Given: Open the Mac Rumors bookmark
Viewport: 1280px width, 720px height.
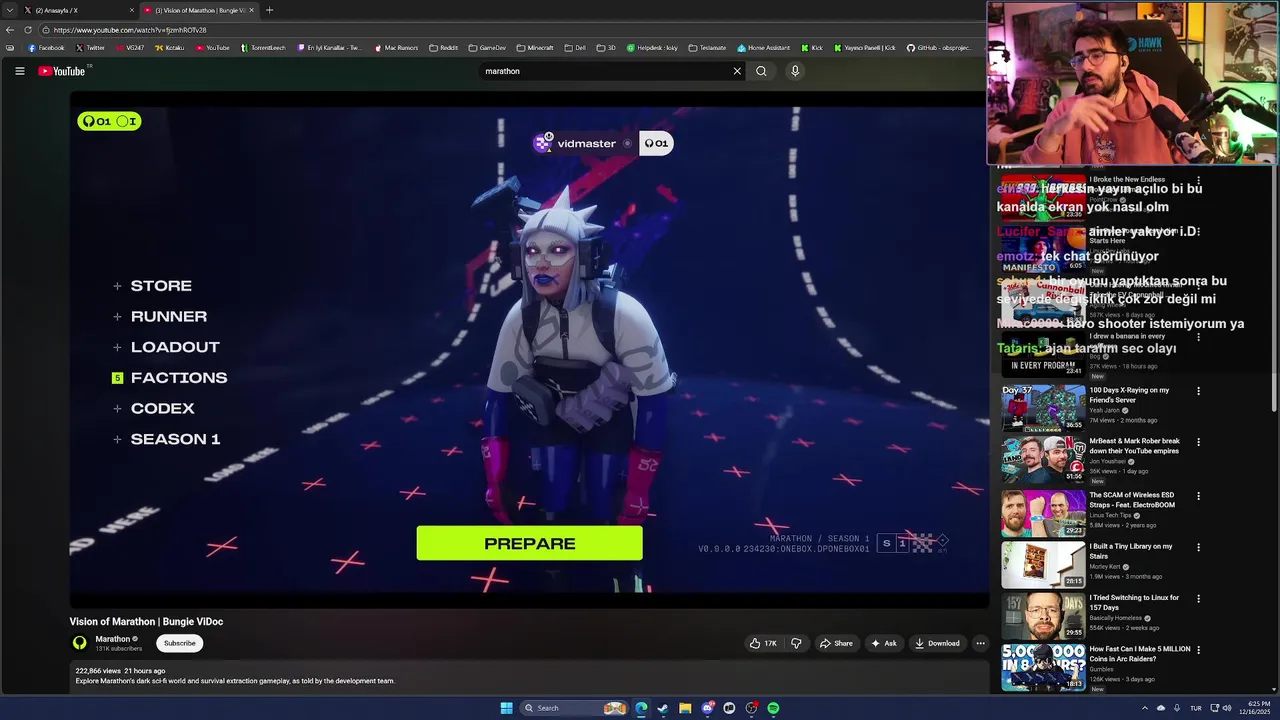Looking at the screenshot, I should [x=396, y=48].
